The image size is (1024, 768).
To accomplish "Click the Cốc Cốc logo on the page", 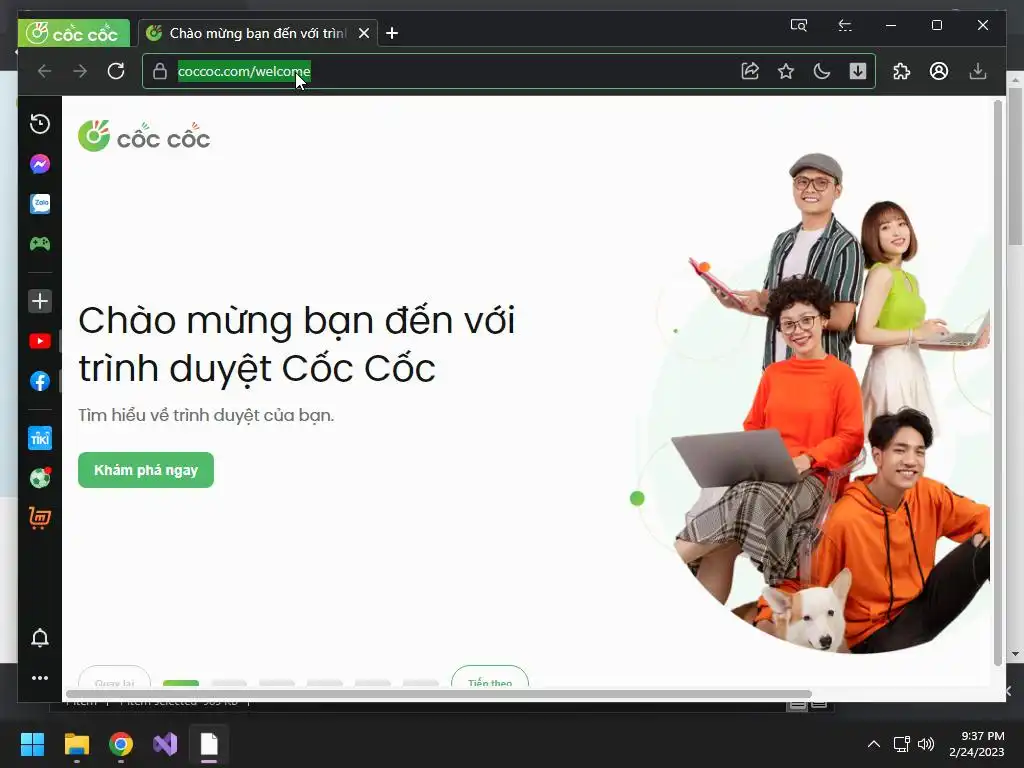I will click(x=144, y=136).
